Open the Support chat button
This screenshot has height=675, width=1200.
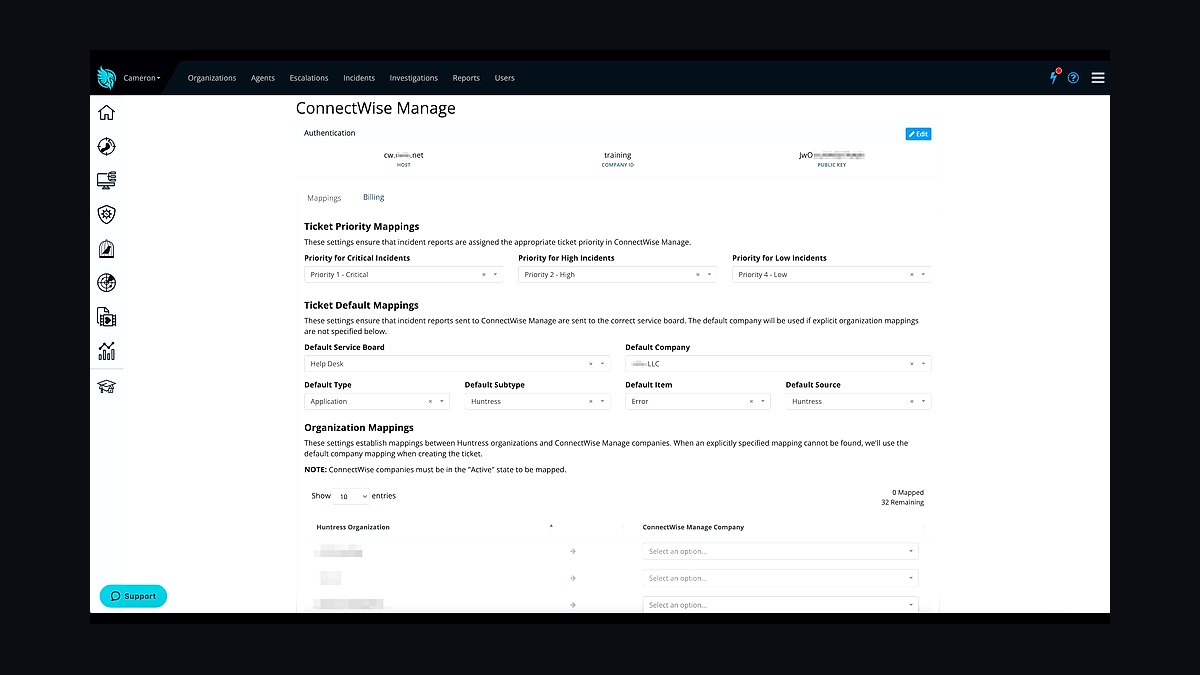coord(134,596)
